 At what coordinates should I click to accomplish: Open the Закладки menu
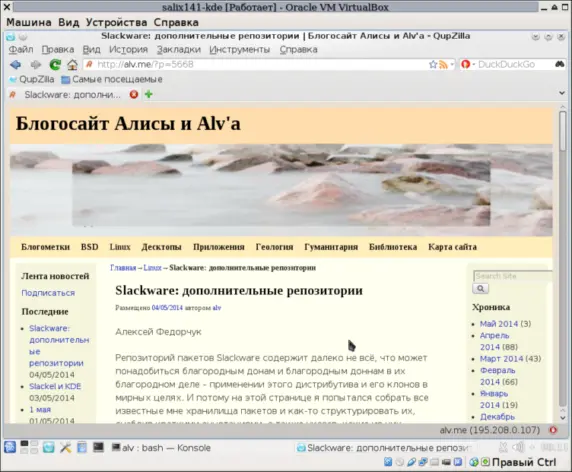tap(178, 50)
